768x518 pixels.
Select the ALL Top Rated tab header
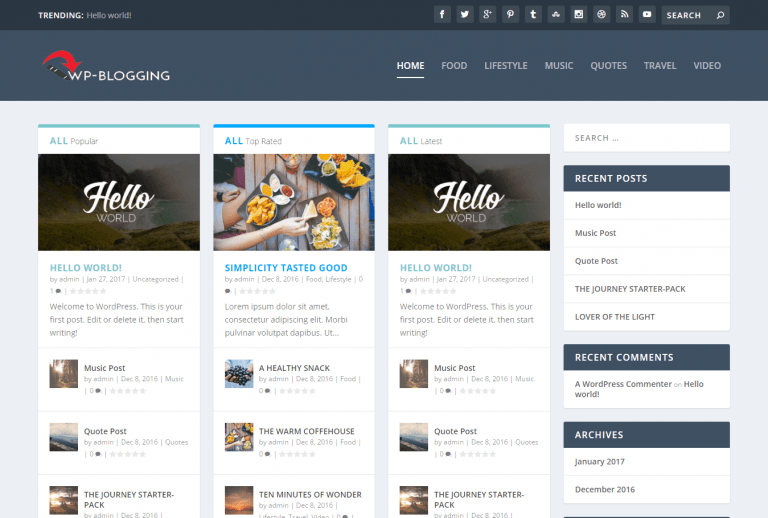coord(253,141)
